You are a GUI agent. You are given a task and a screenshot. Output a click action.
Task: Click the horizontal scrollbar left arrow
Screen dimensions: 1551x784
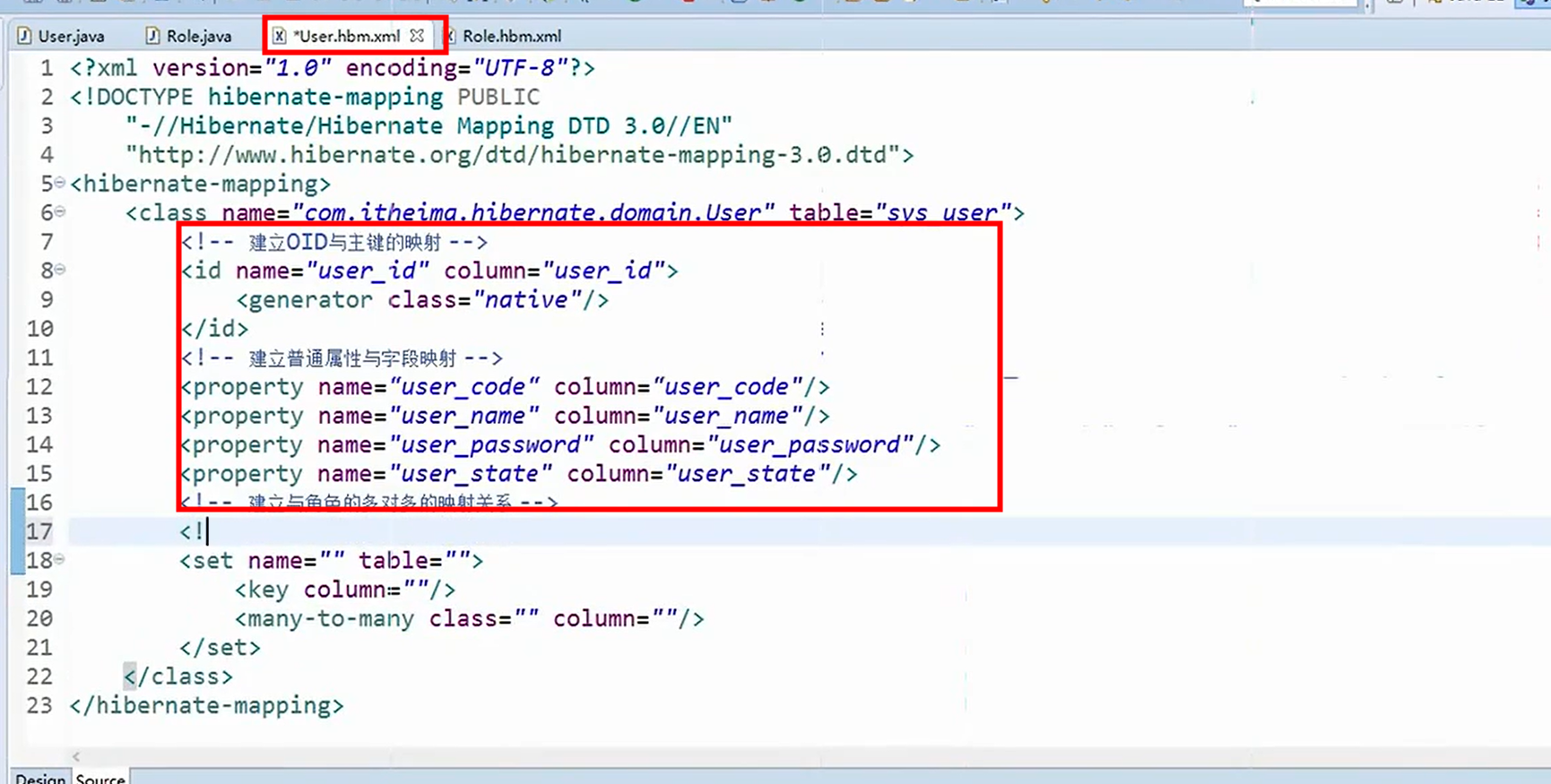(76, 756)
